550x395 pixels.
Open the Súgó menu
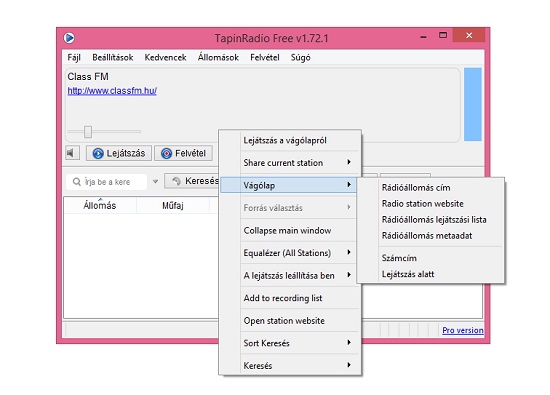pos(301,58)
